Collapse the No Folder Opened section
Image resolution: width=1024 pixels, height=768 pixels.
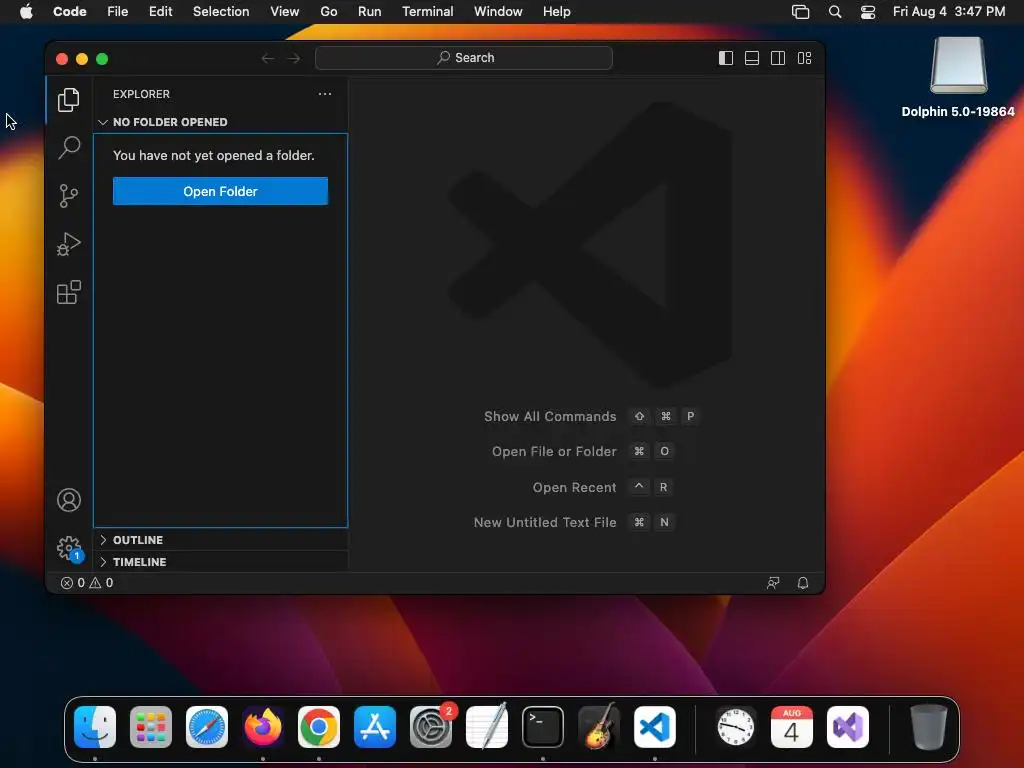pos(221,122)
